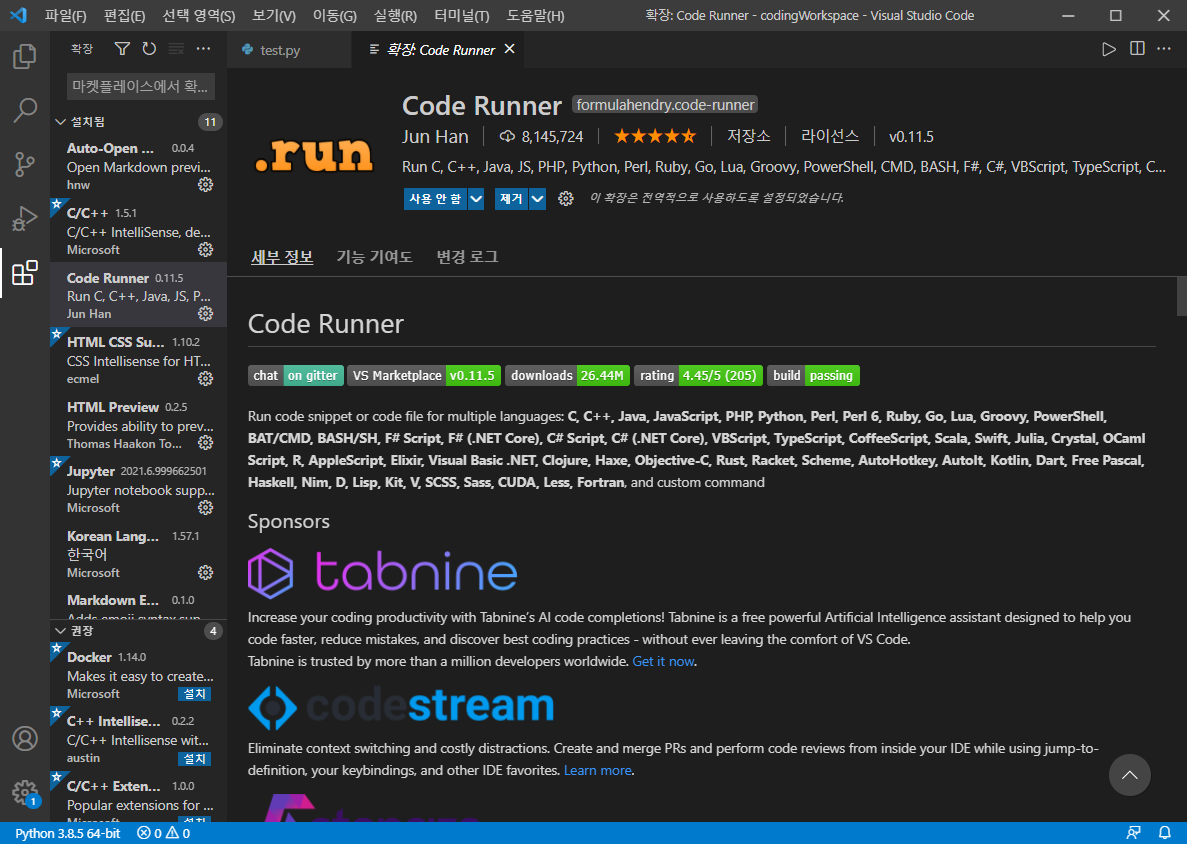Open errors and warnings in status bar
The width and height of the screenshot is (1187, 844).
164,833
